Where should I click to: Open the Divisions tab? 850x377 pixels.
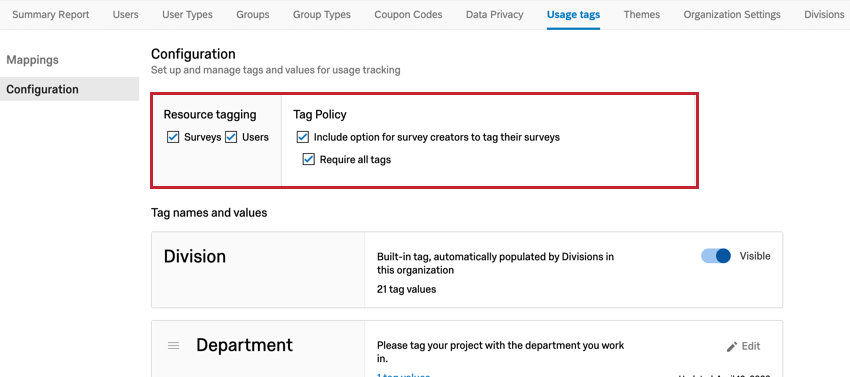(824, 15)
